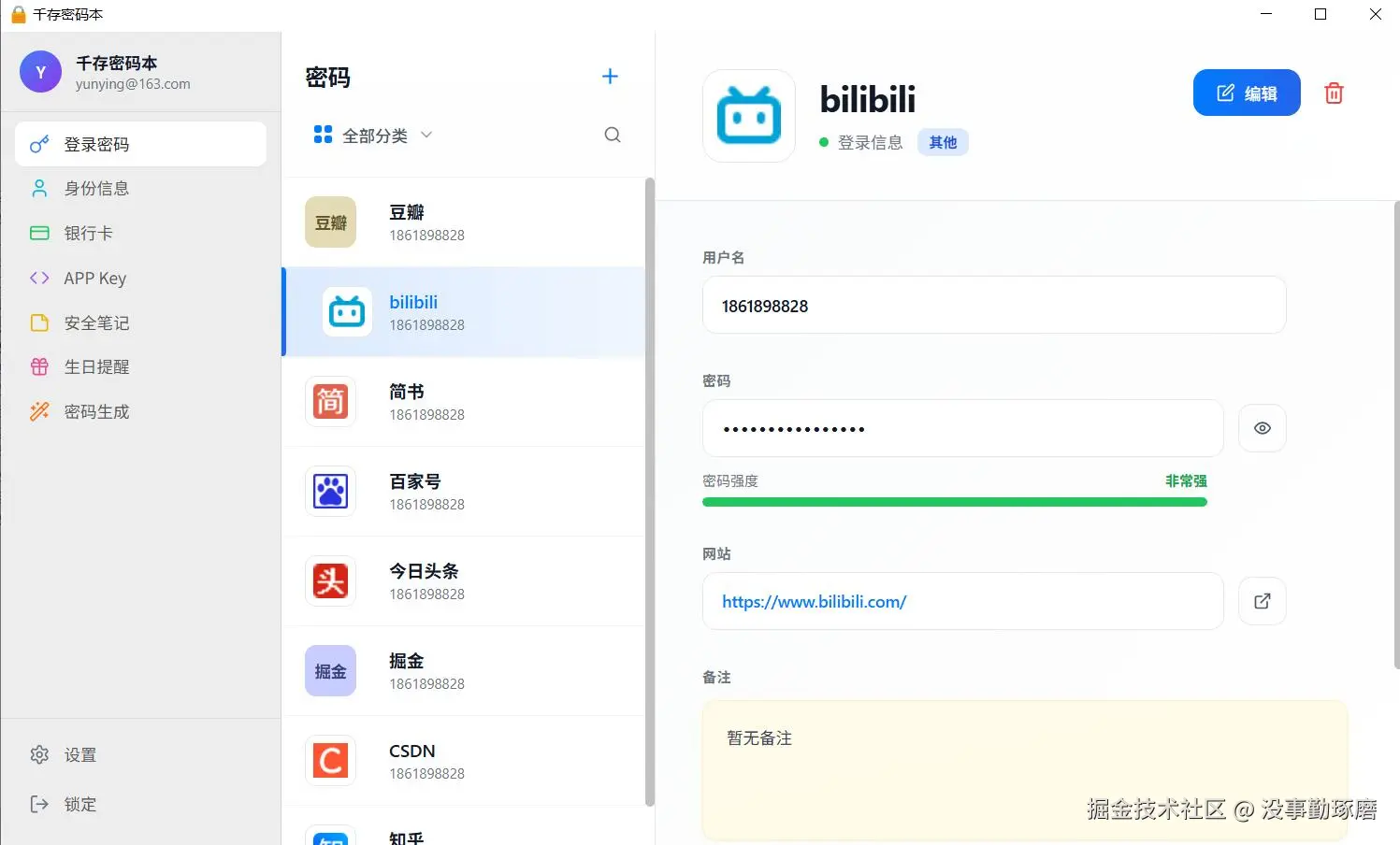The image size is (1400, 845).
Task: Open the 密码生成 password generator
Action: click(97, 411)
